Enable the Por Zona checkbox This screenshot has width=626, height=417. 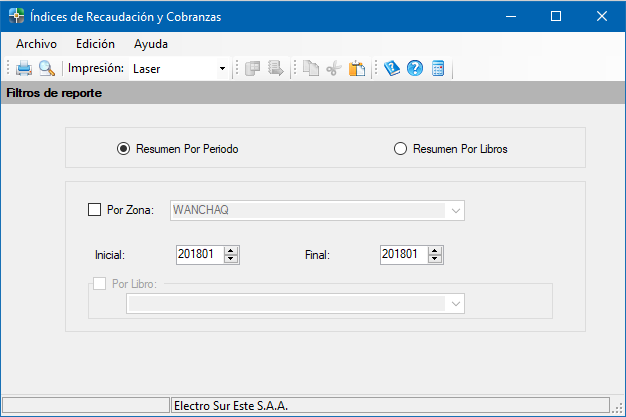(x=94, y=210)
